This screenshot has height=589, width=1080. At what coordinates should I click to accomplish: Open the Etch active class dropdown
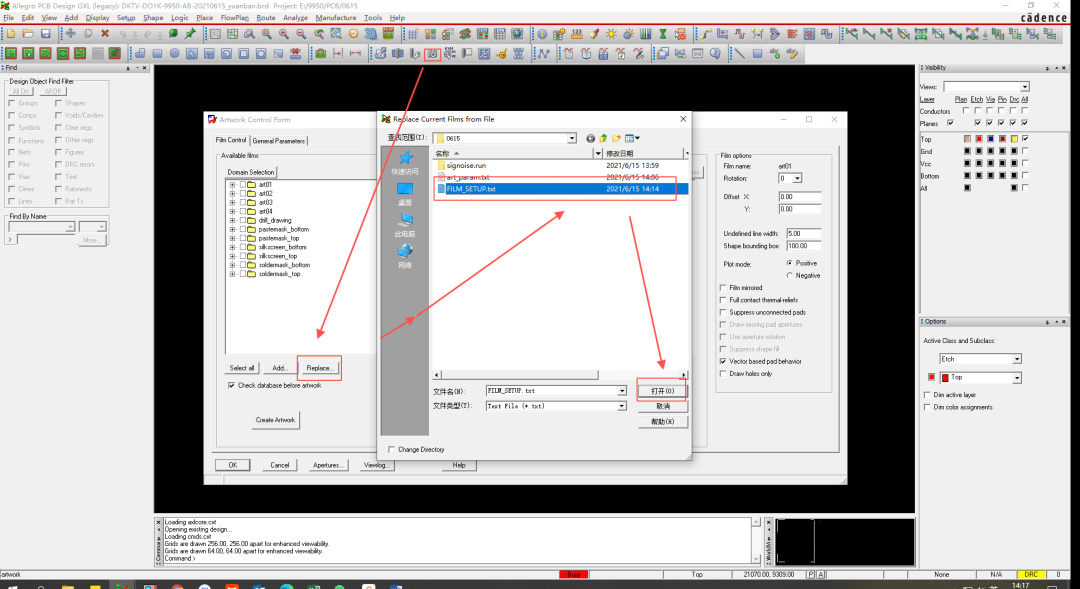(1017, 359)
